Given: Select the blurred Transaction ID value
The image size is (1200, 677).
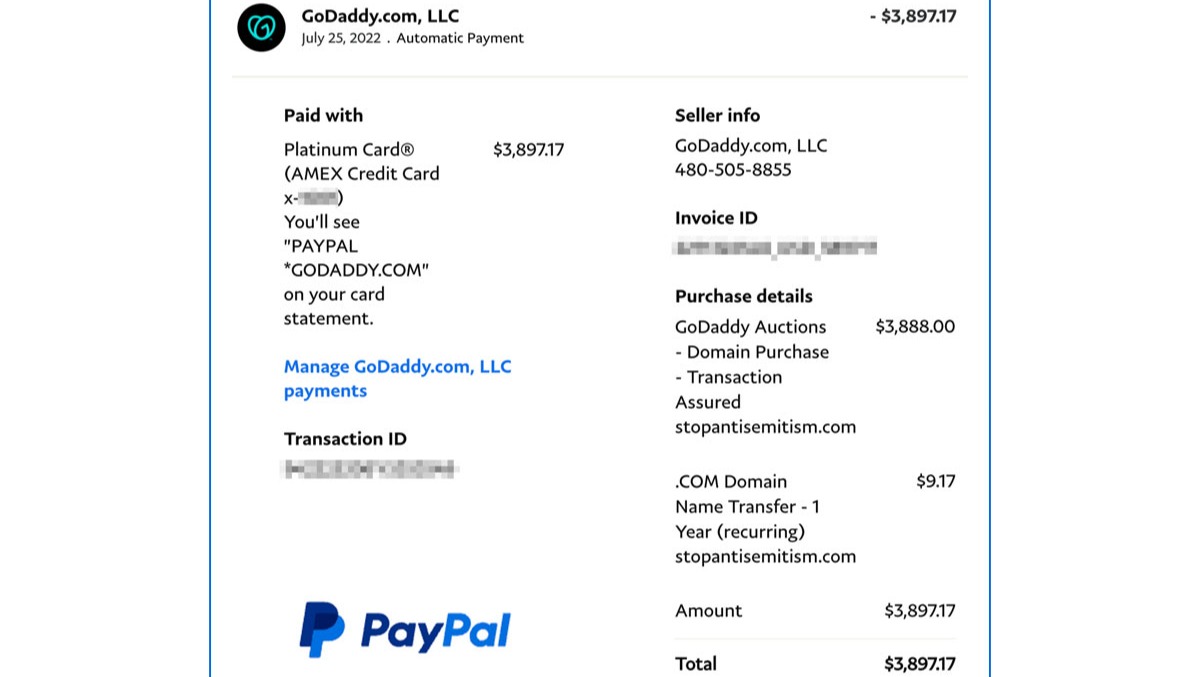Looking at the screenshot, I should click(369, 468).
